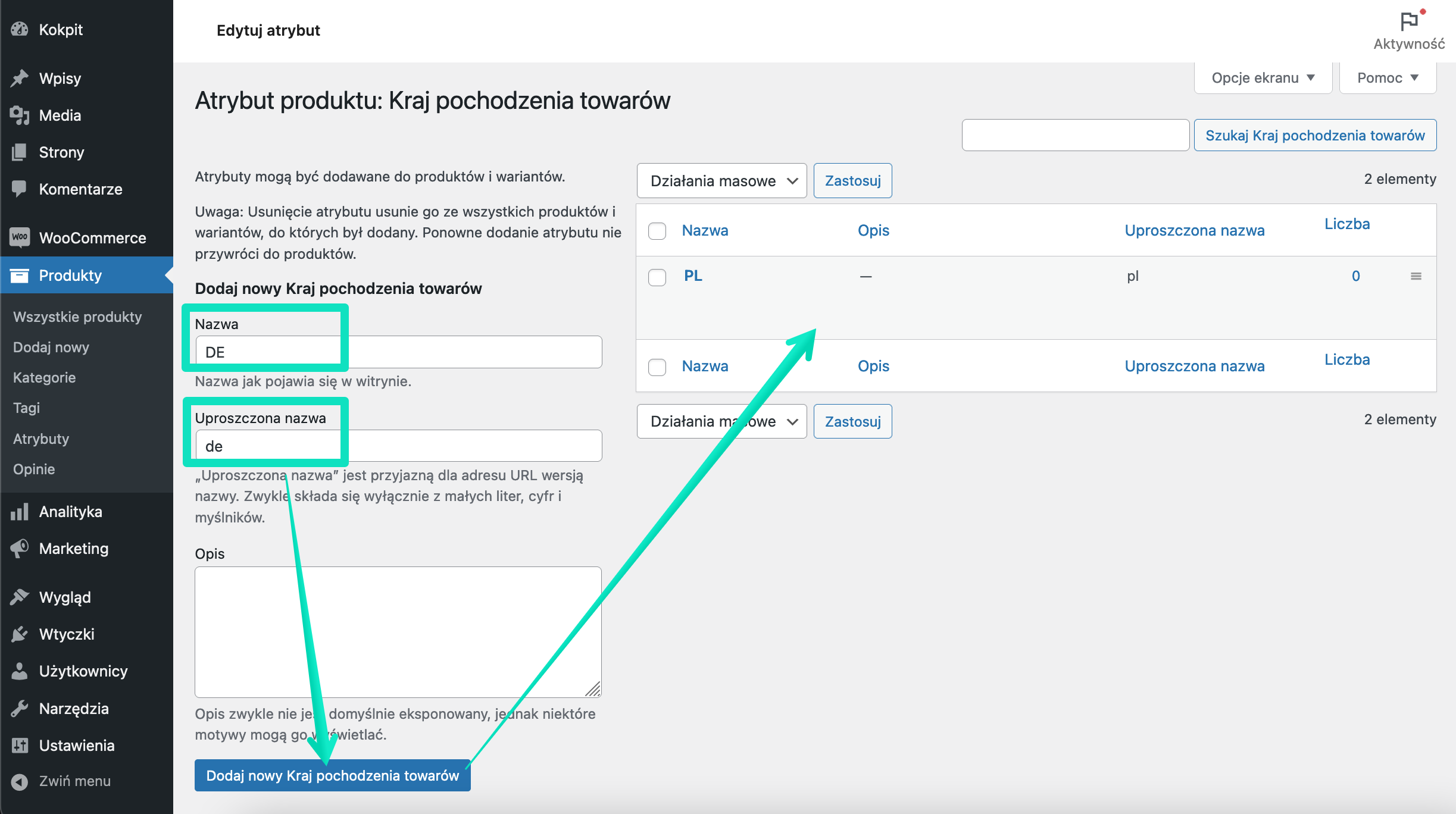Viewport: 1456px width, 814px height.
Task: Click the Analityka bar chart icon
Action: (x=20, y=511)
